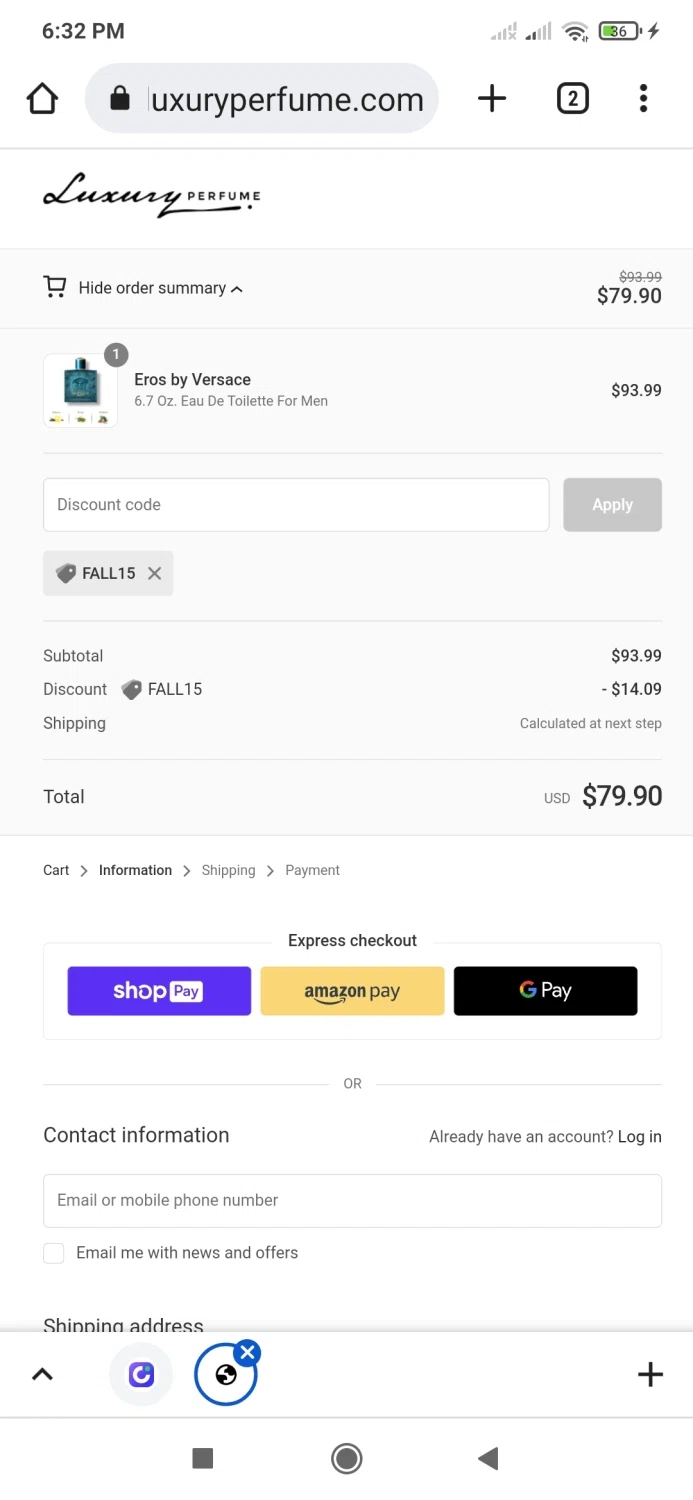Close the globe tab in bottom bar
The width and height of the screenshot is (693, 1500).
(247, 1353)
